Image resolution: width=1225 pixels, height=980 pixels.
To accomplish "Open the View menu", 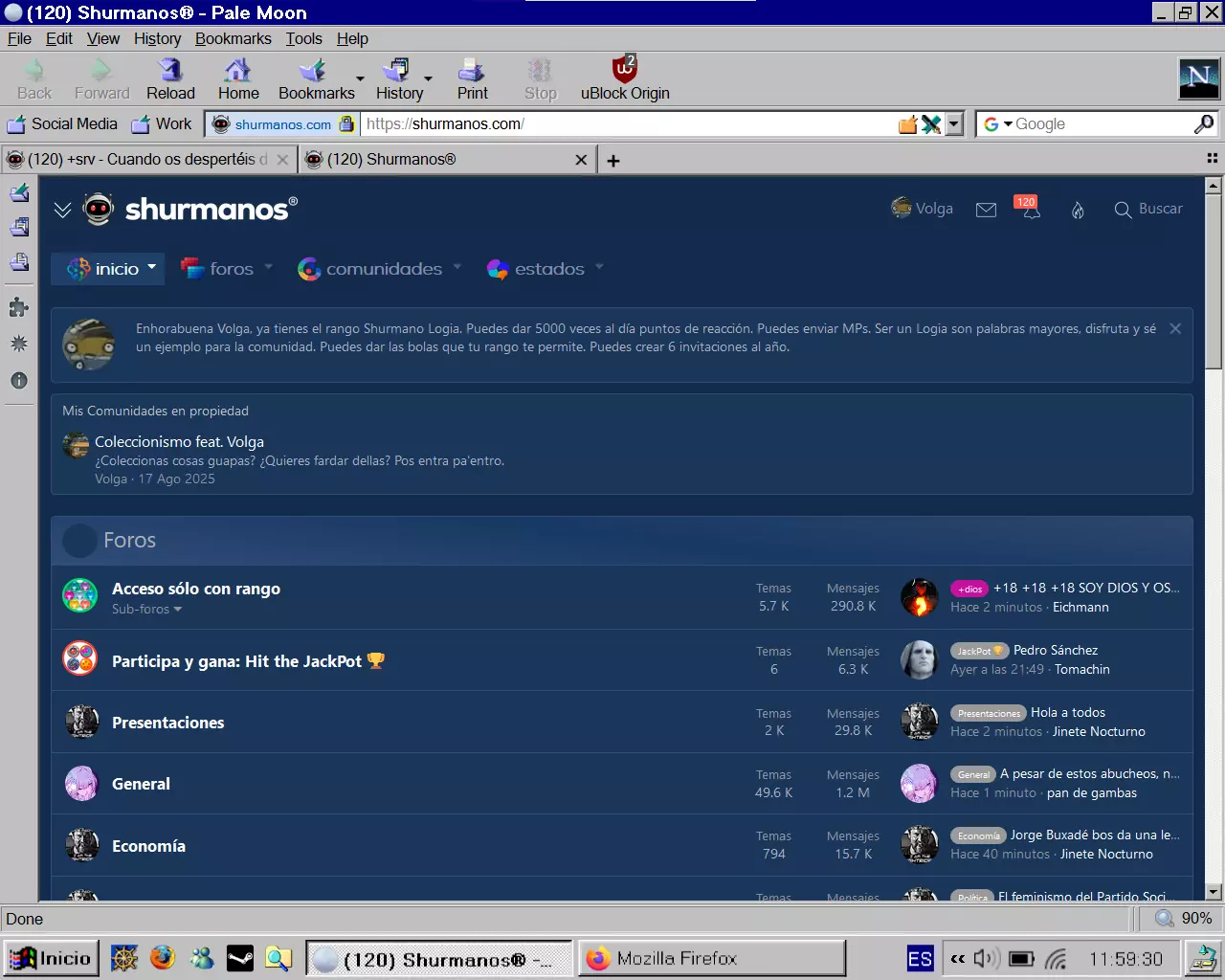I will [x=103, y=38].
